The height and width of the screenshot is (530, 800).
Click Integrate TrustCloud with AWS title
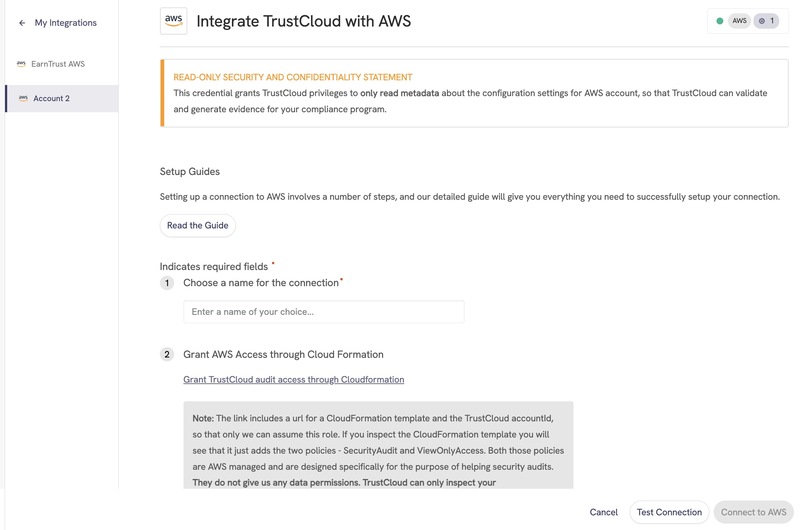tap(304, 21)
